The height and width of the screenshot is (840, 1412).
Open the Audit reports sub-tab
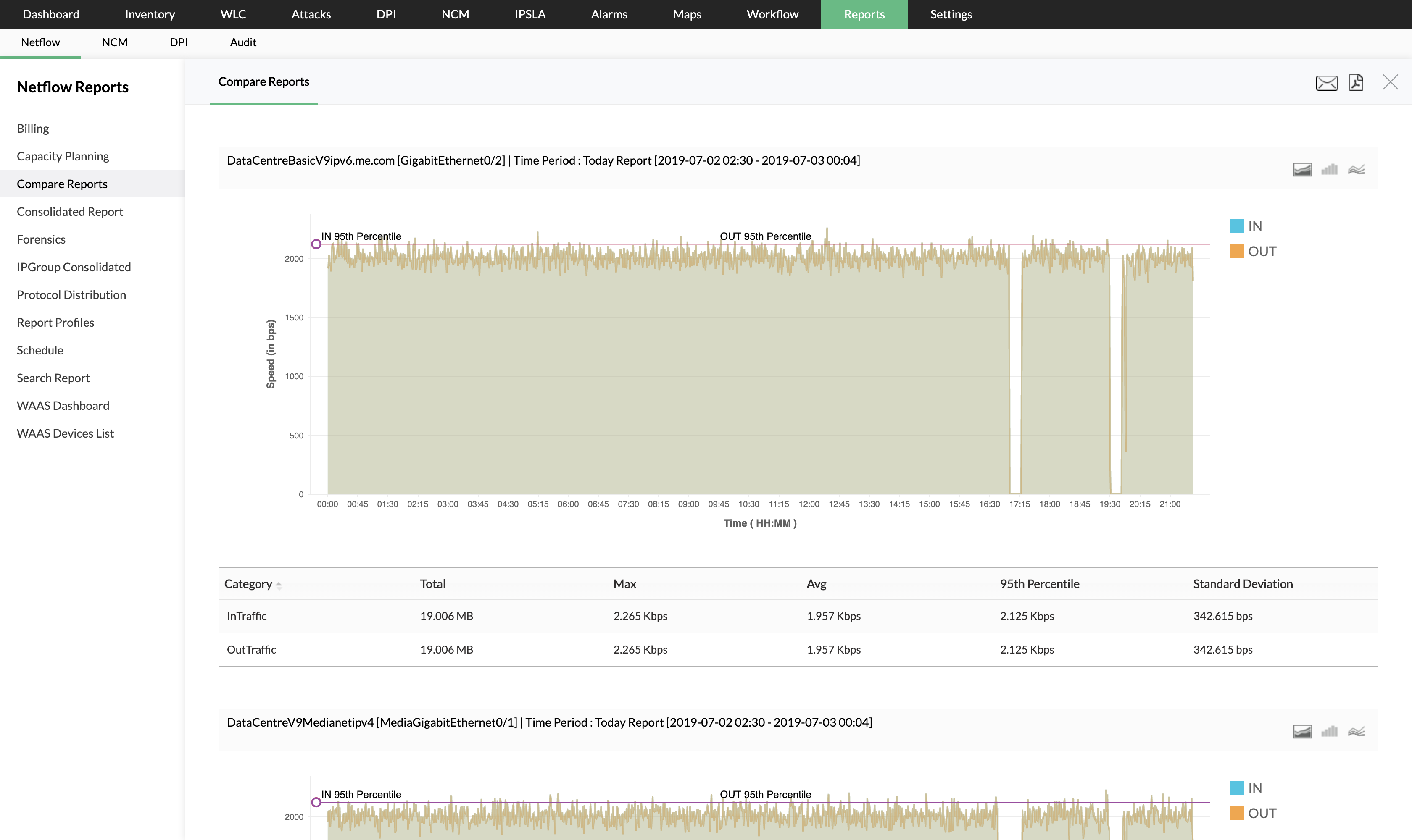243,42
